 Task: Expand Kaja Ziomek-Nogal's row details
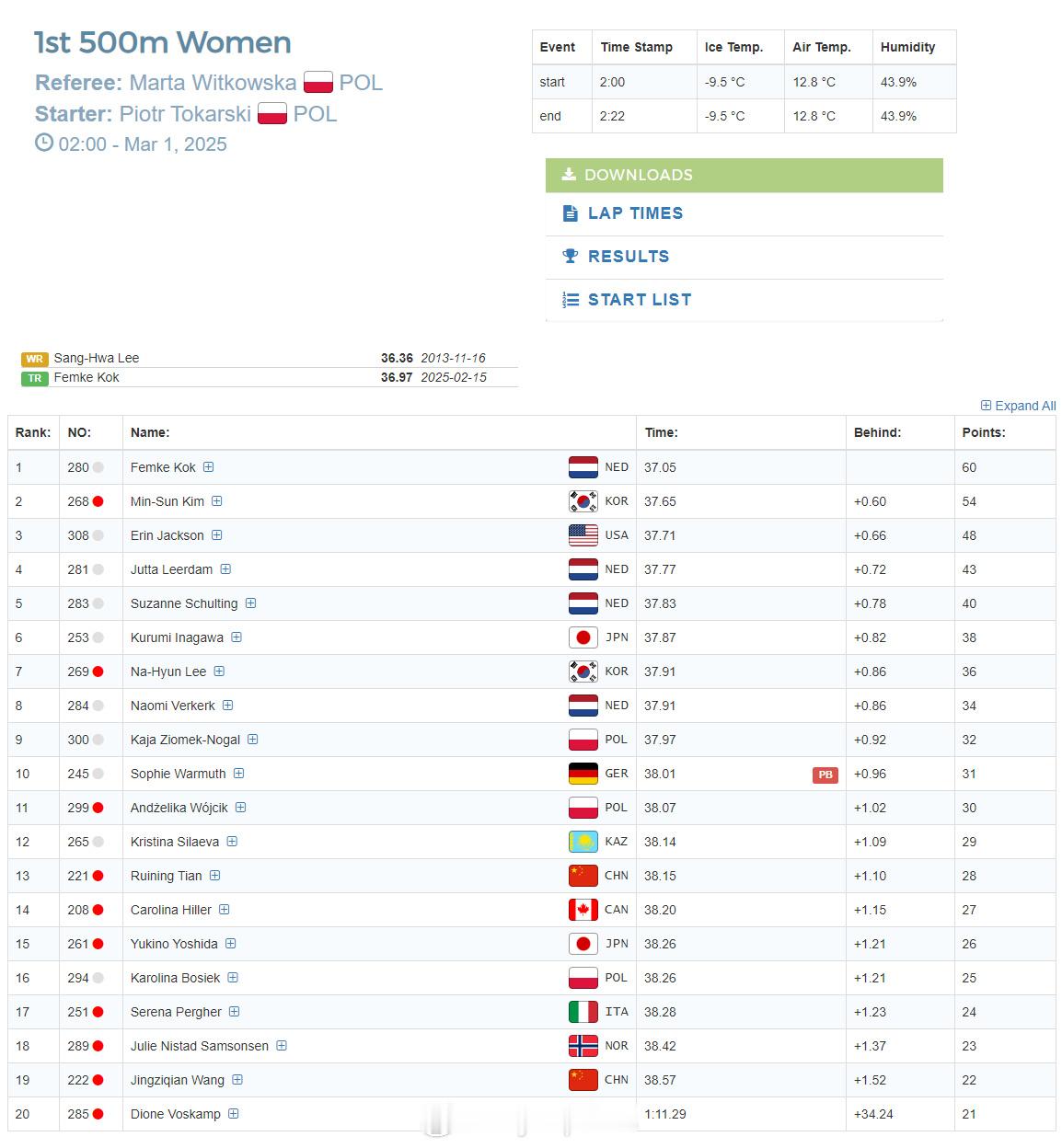click(x=253, y=740)
